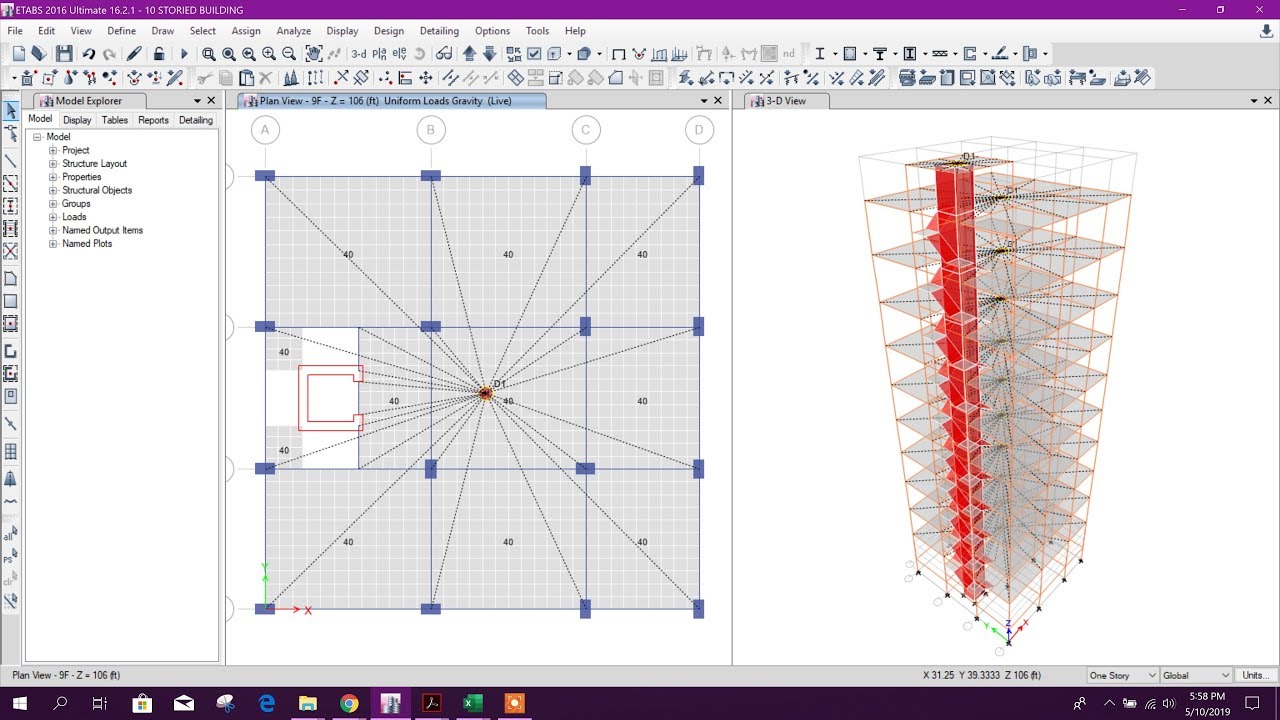Viewport: 1280px width, 720px height.
Task: Switch to the Reports tab in Model Explorer
Action: coord(153,120)
